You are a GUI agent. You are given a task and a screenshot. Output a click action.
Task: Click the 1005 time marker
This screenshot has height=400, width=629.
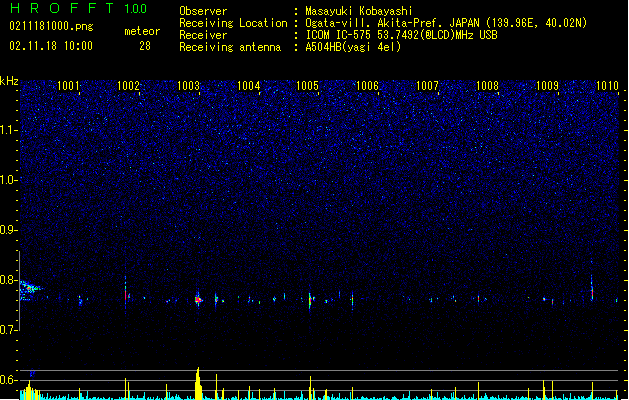click(307, 86)
